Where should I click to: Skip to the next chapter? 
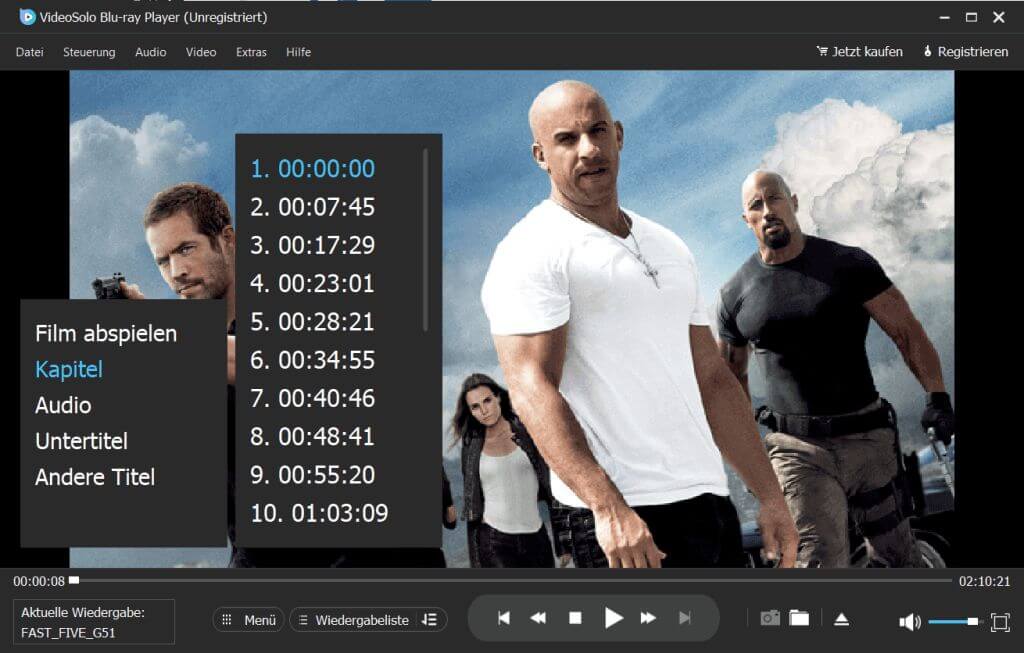tap(687, 618)
